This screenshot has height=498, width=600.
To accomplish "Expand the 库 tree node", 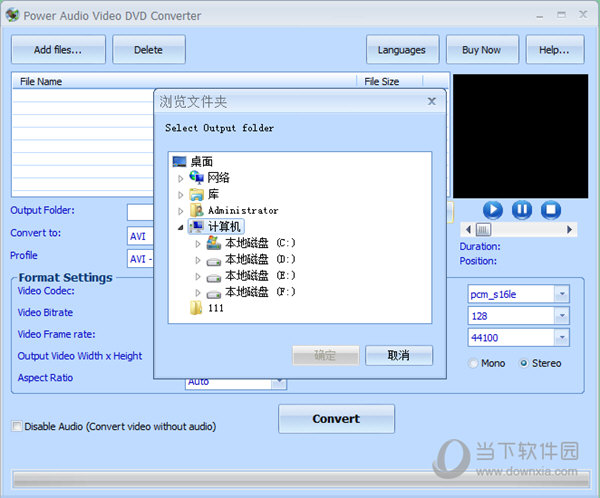I will 181,195.
